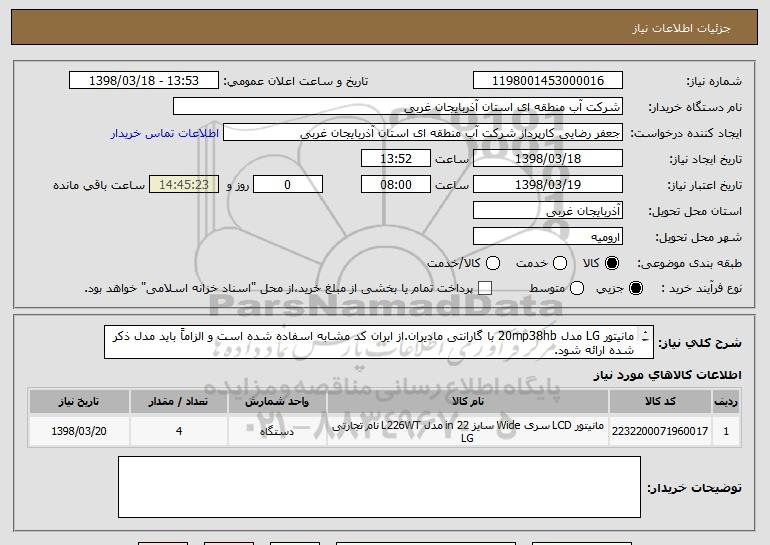Click the تعداد / مقدار column header
770x545 pixels.
179,402
